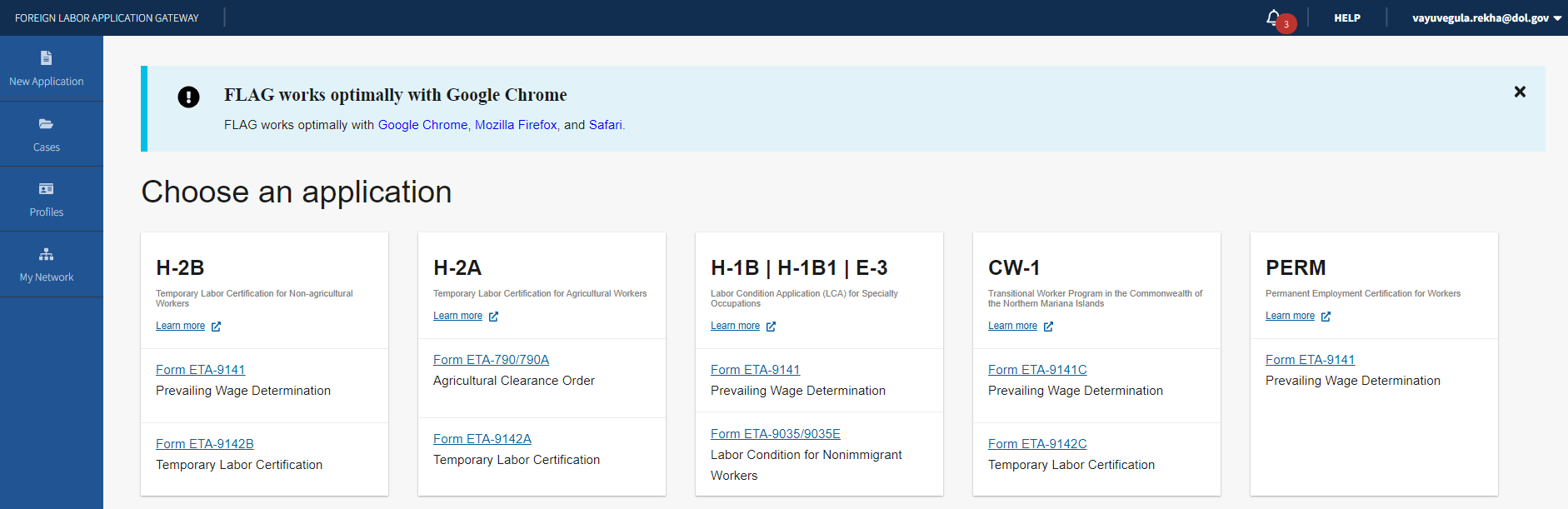
Task: Click the H-2B card heading
Action: (x=180, y=267)
